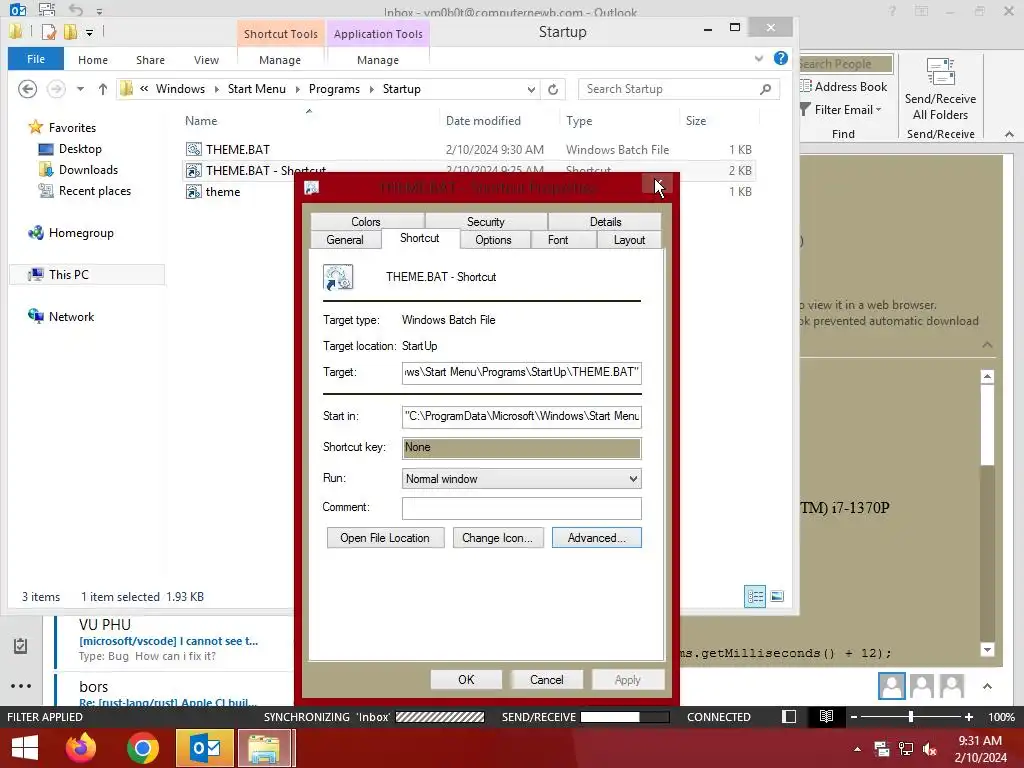Collapse the Outlook ribbon arrow
Screen dimensions: 1024x768
click(1009, 134)
